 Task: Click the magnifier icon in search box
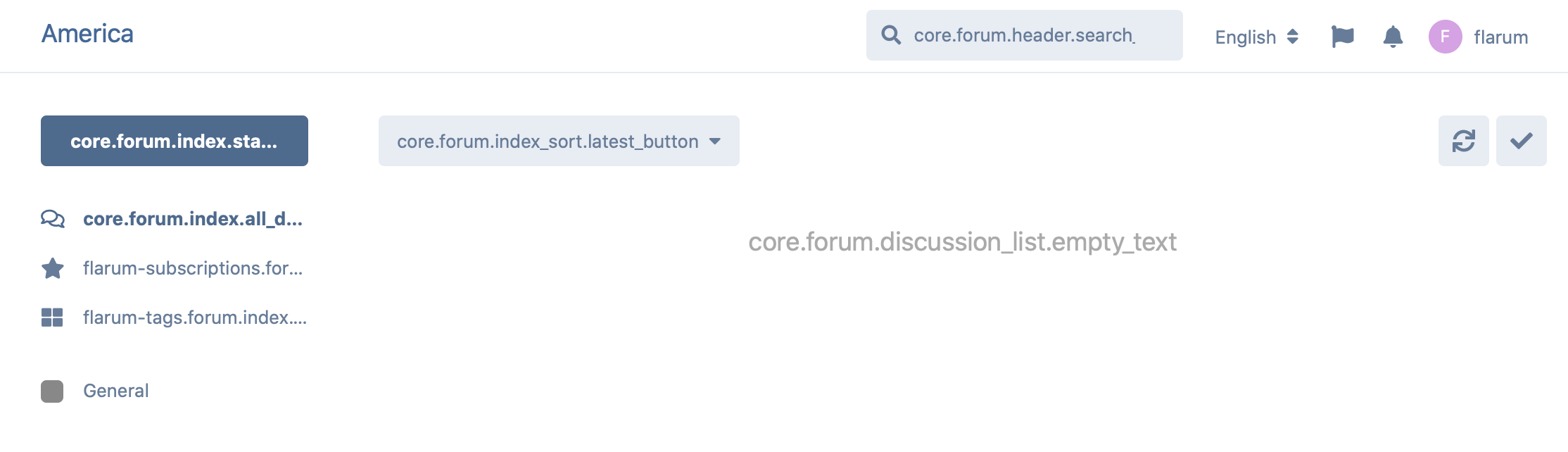[891, 35]
